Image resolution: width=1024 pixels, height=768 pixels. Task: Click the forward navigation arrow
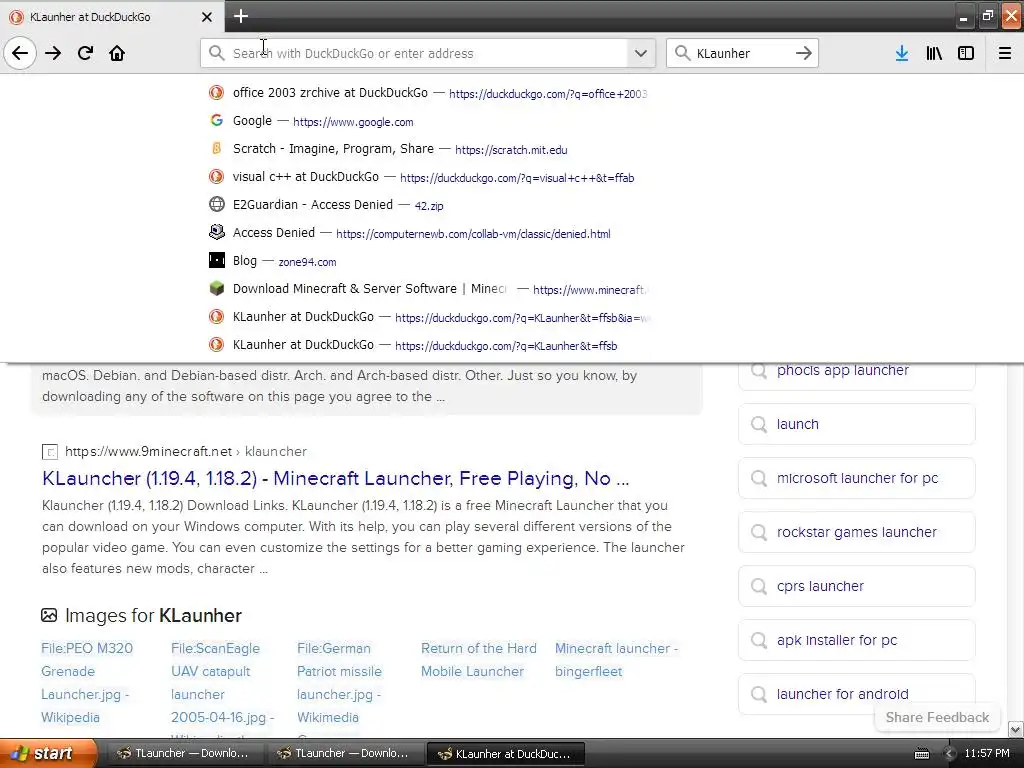point(53,53)
